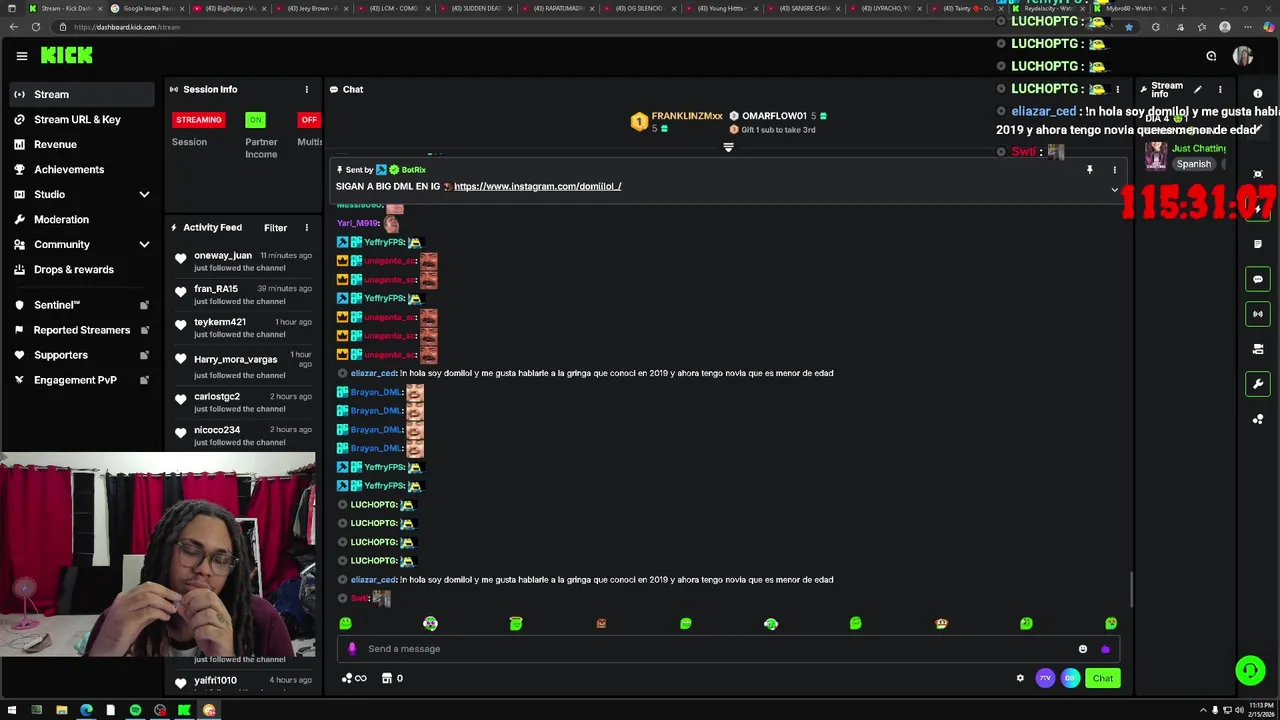
Task: Select teykerm421 follow event
Action: tap(243, 328)
